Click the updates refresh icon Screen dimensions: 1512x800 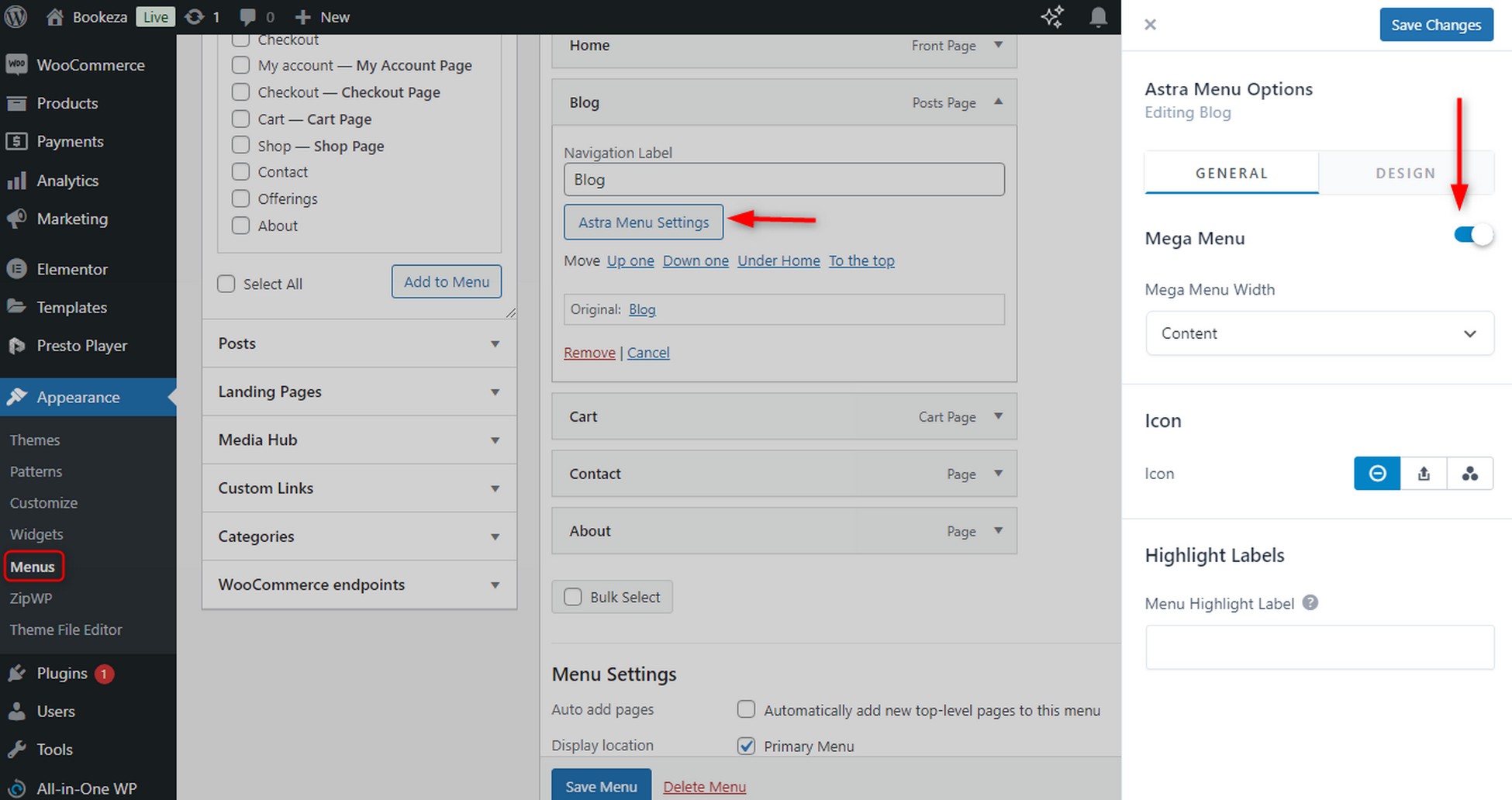tap(195, 17)
